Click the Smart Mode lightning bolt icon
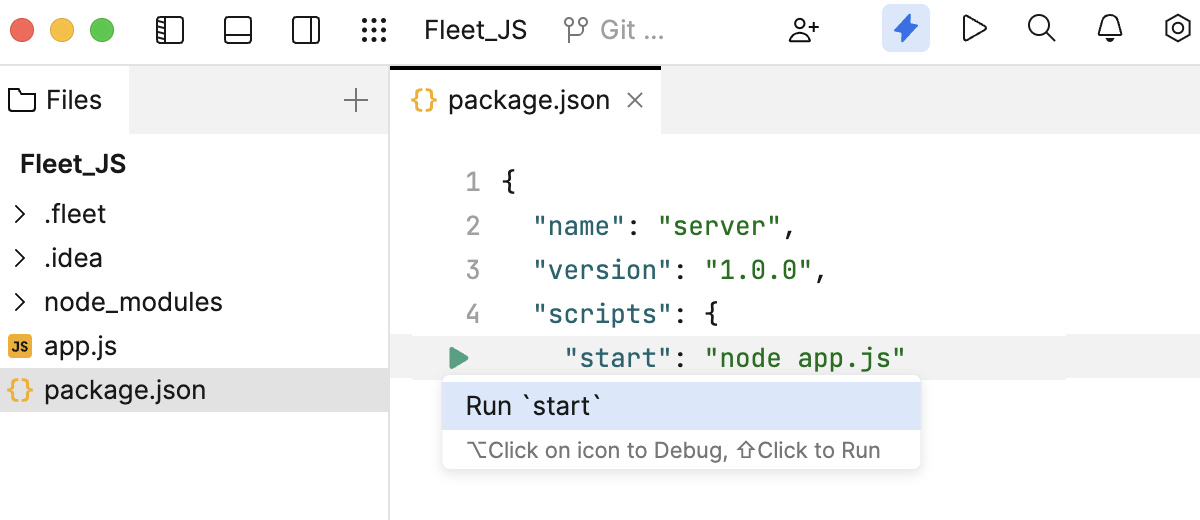Image resolution: width=1200 pixels, height=520 pixels. click(905, 29)
